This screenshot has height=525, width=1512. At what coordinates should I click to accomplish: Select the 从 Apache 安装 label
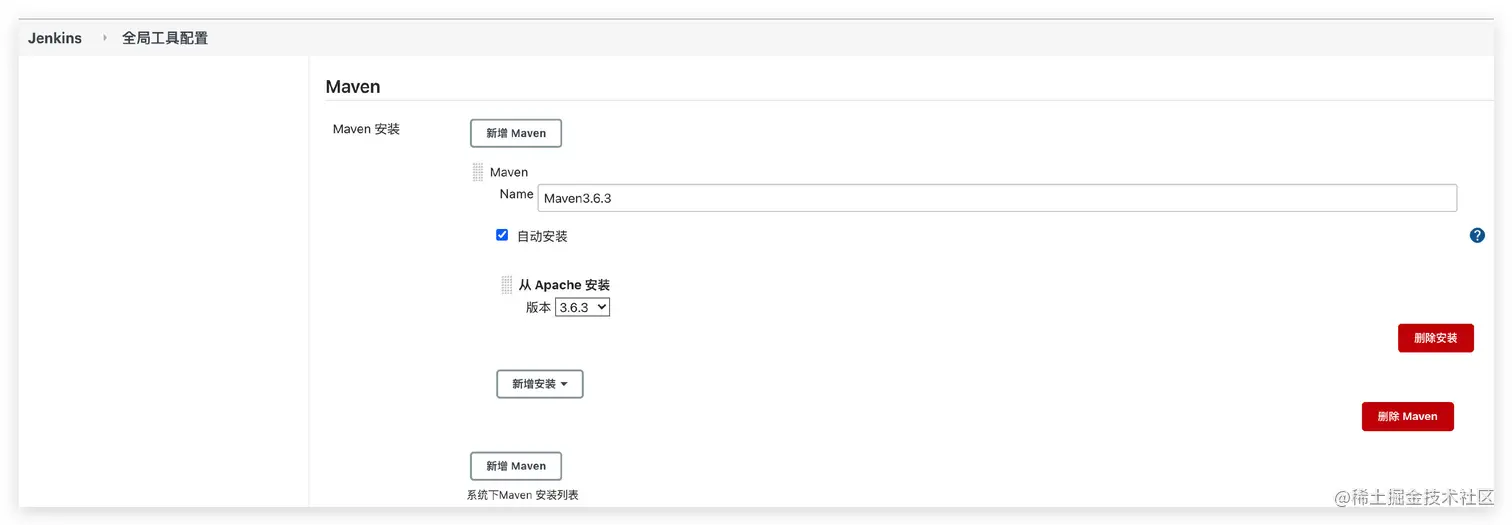(x=564, y=285)
